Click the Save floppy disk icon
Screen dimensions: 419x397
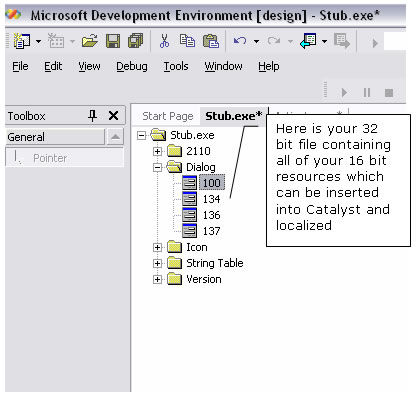click(x=113, y=41)
